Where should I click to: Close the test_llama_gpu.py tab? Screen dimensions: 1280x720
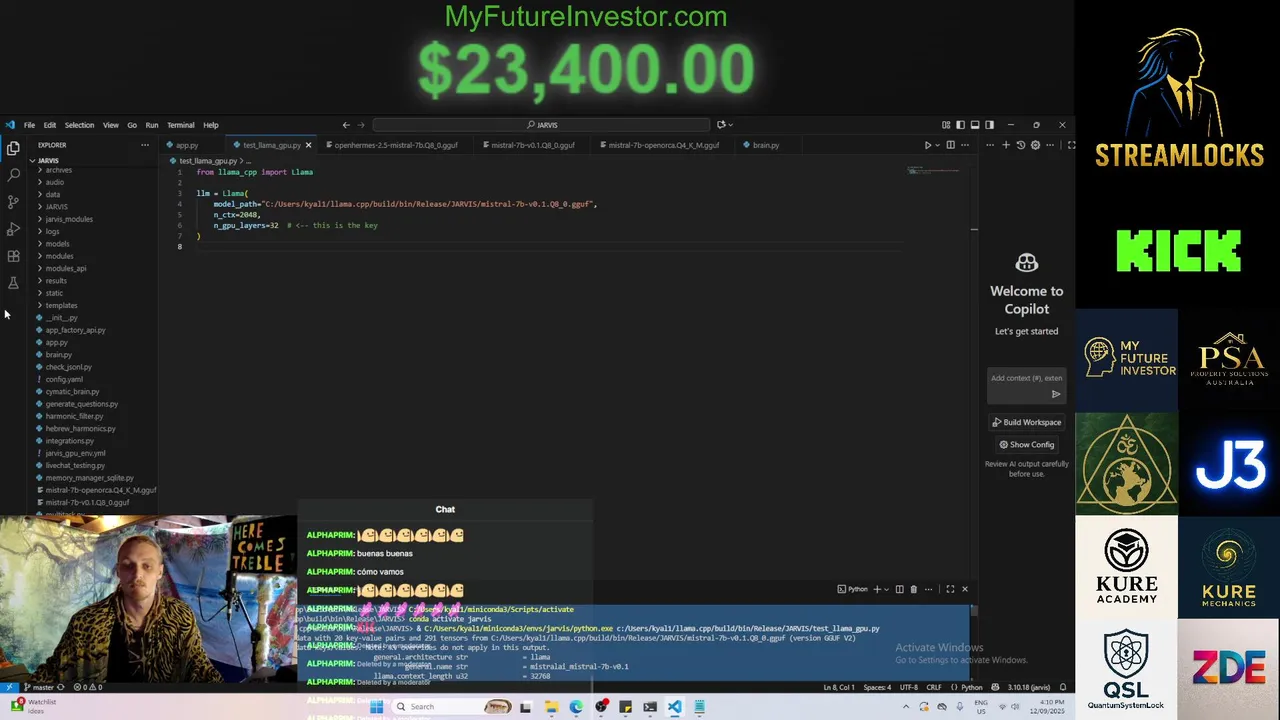click(x=308, y=145)
